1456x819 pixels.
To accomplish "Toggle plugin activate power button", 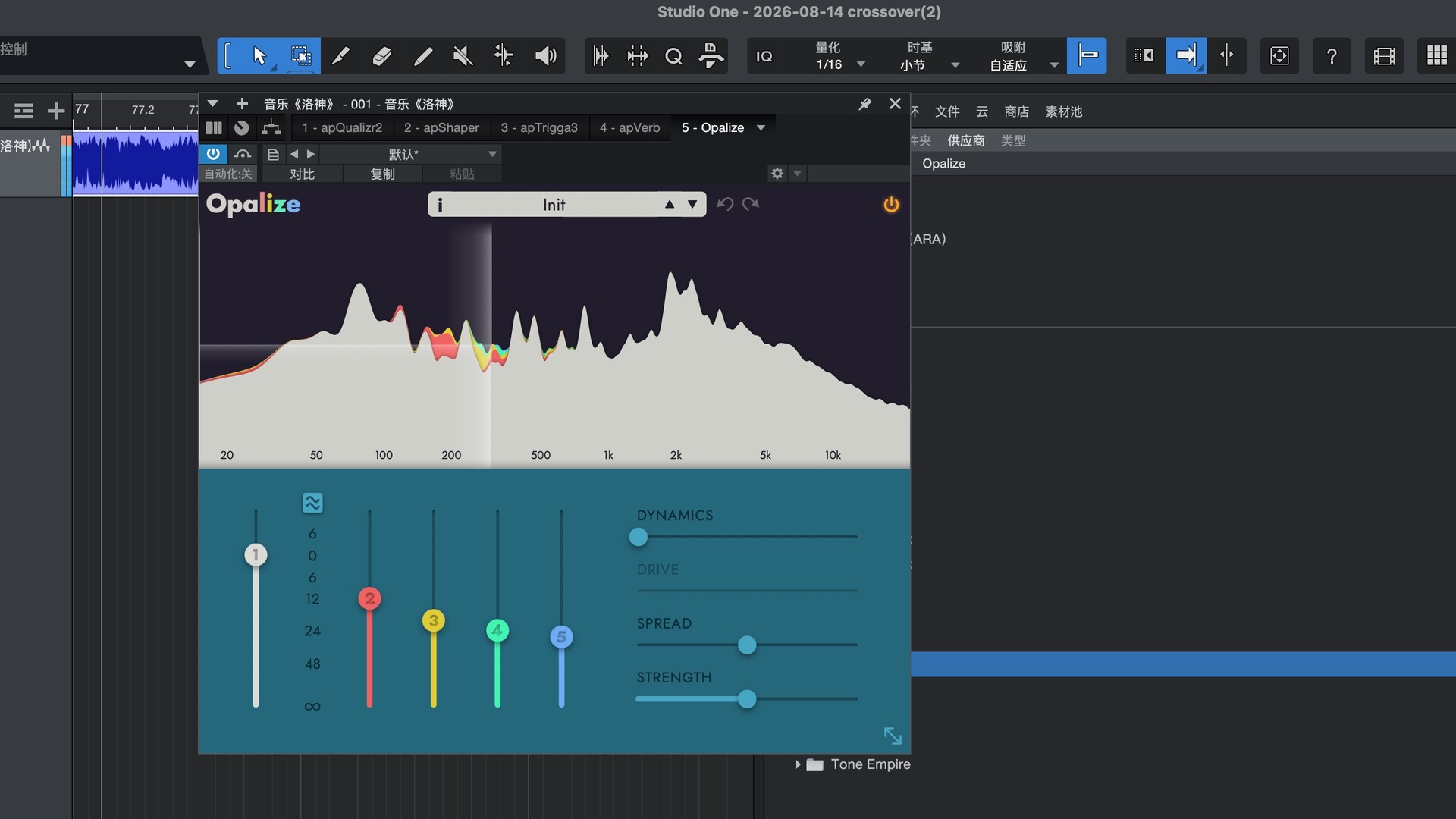I will [213, 154].
